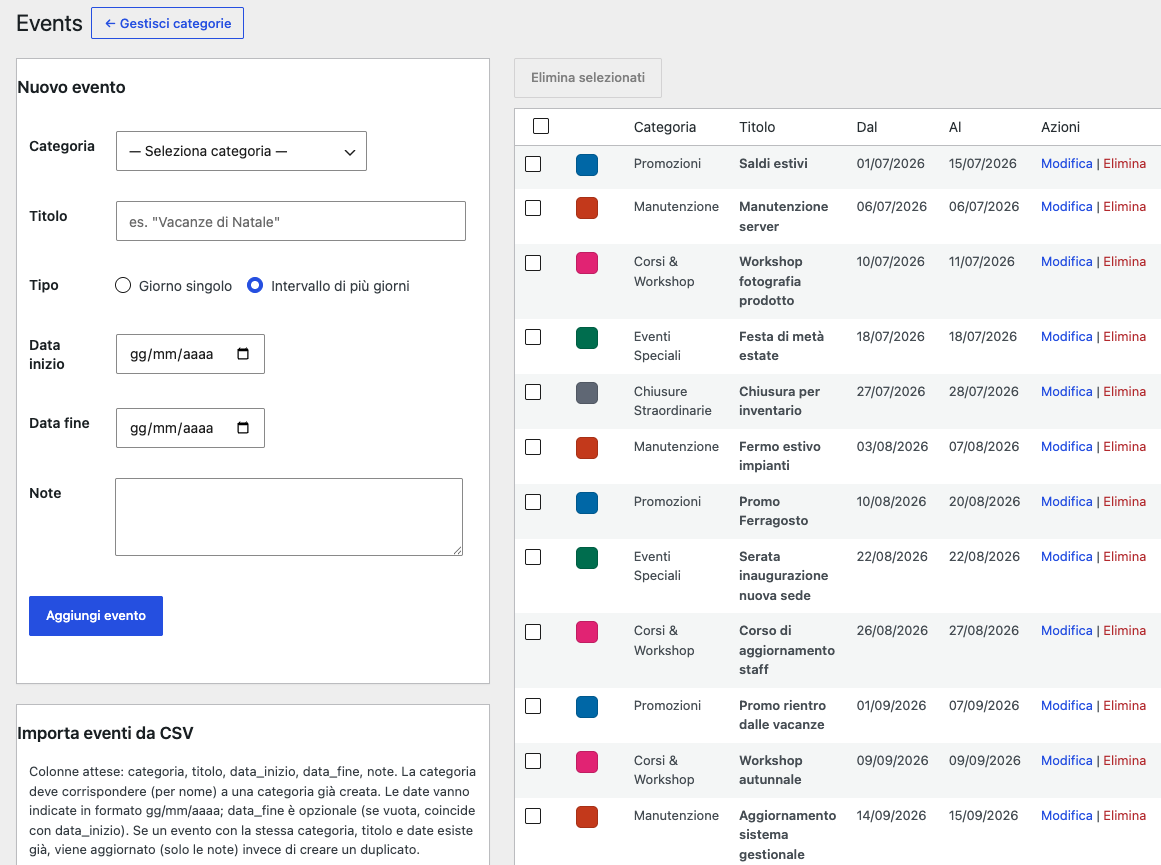Check the Festa di metà estate checkbox
The image size is (1161, 865).
pos(533,337)
